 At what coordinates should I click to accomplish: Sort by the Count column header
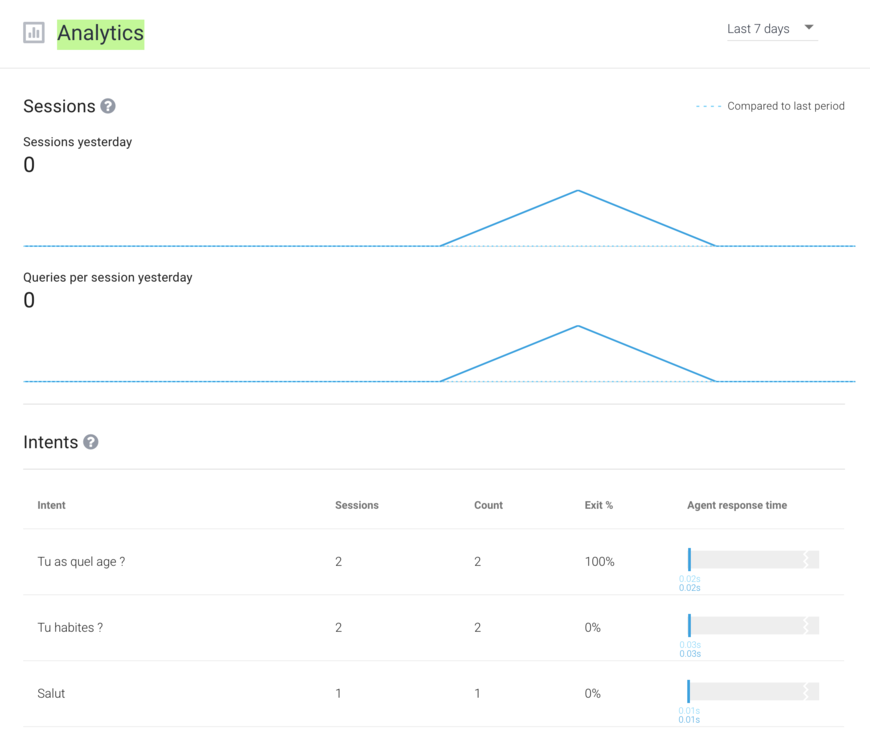coord(488,505)
